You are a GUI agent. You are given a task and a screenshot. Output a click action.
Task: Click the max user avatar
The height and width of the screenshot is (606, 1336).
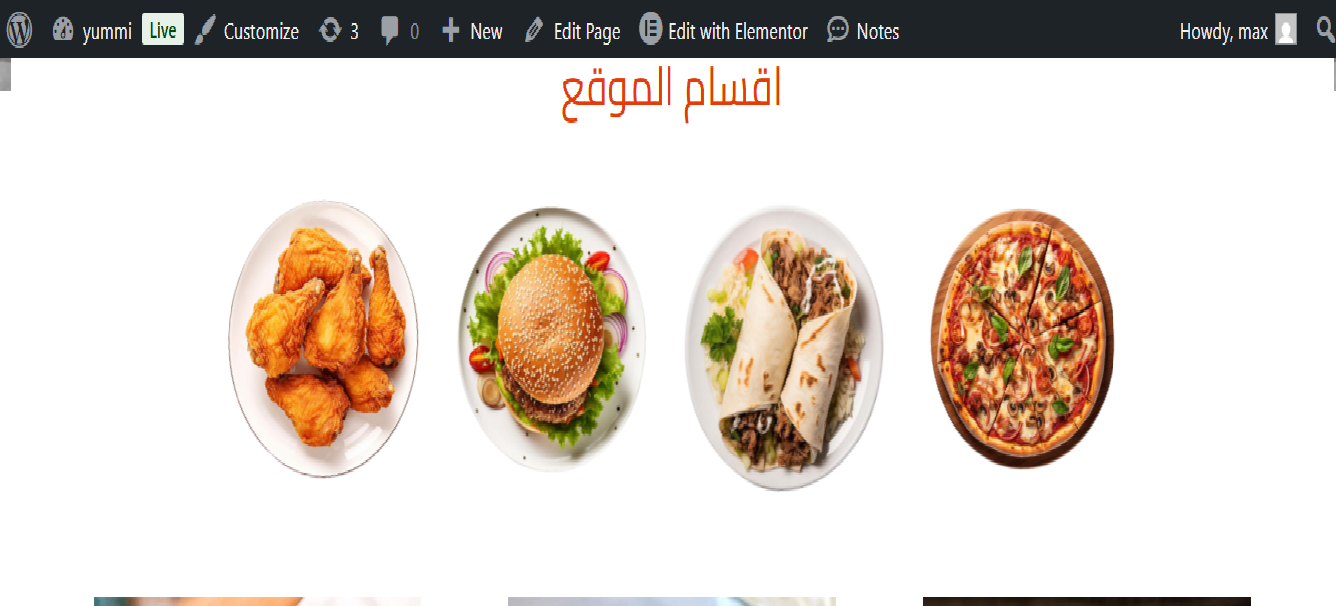[x=1286, y=31]
